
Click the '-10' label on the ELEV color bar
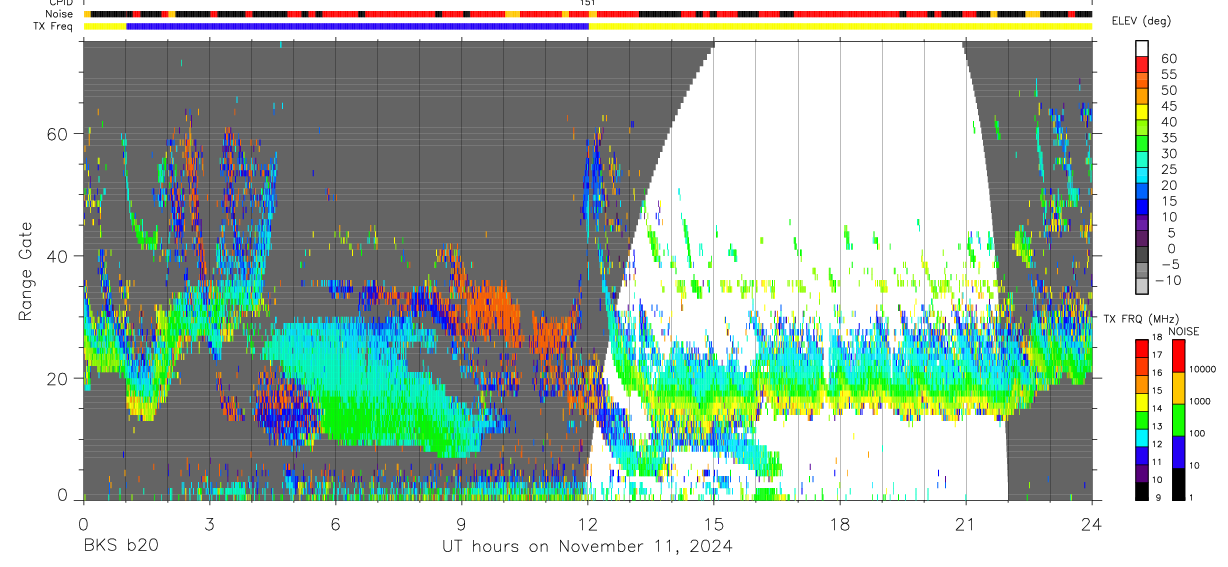(1168, 280)
